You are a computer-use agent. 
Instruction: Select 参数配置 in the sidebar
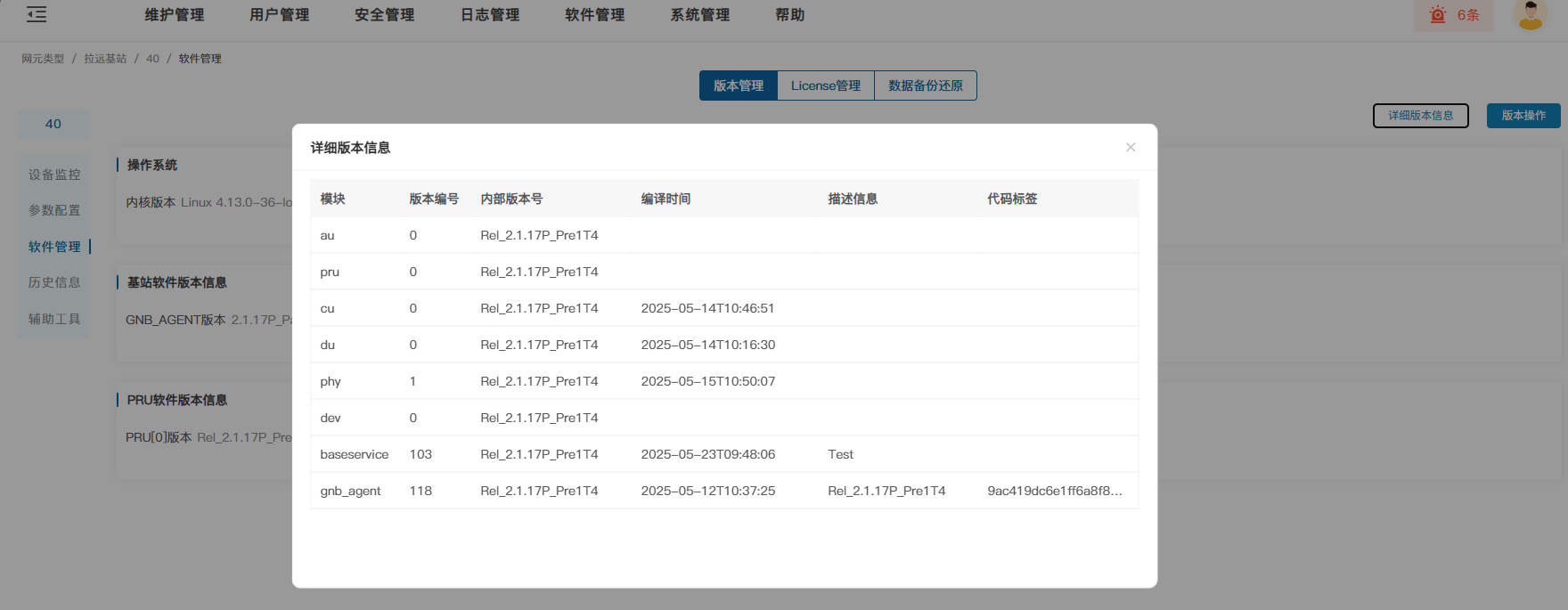54,210
